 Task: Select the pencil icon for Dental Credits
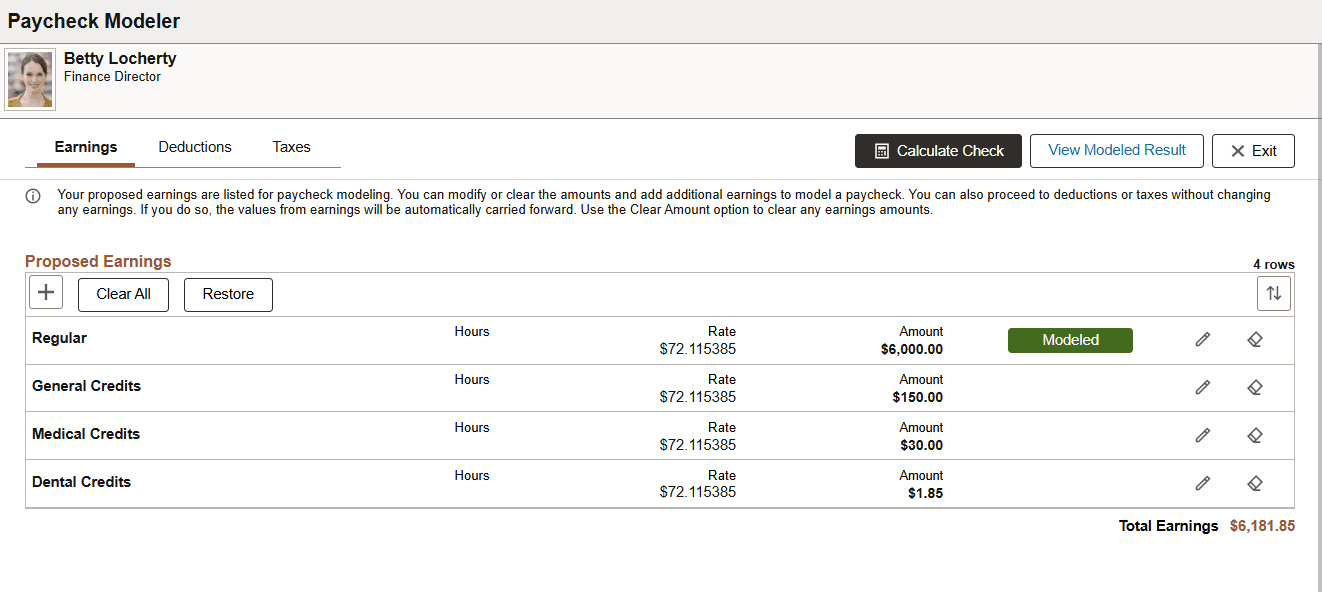coord(1202,482)
